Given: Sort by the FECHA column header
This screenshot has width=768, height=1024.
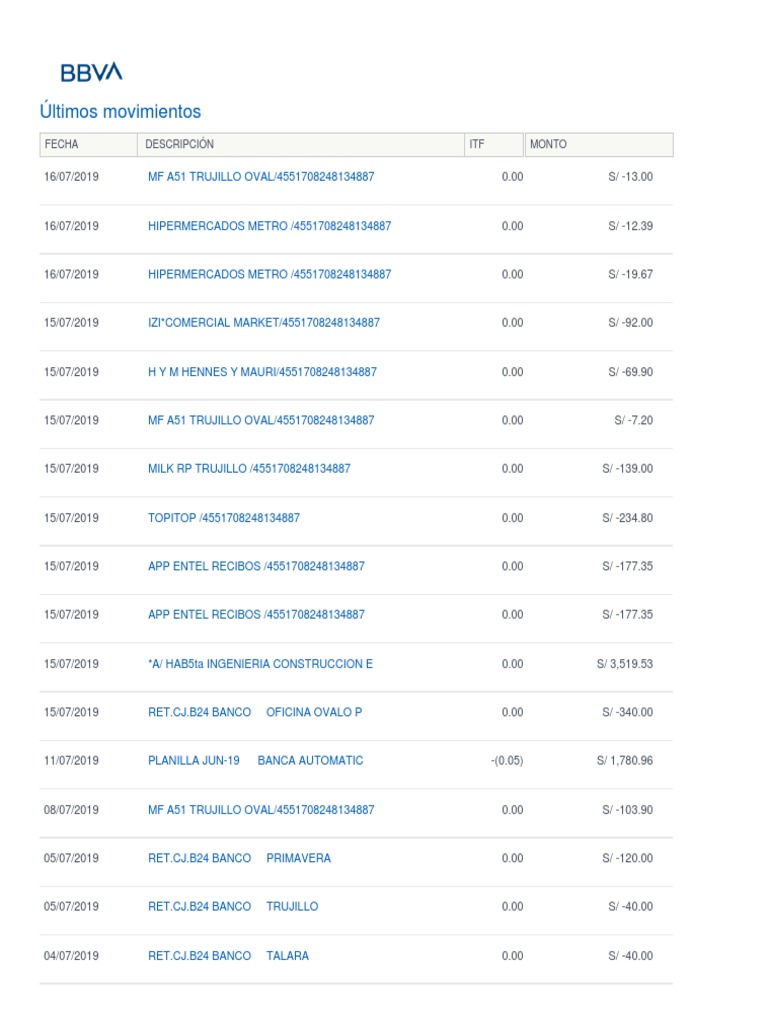Looking at the screenshot, I should (61, 145).
